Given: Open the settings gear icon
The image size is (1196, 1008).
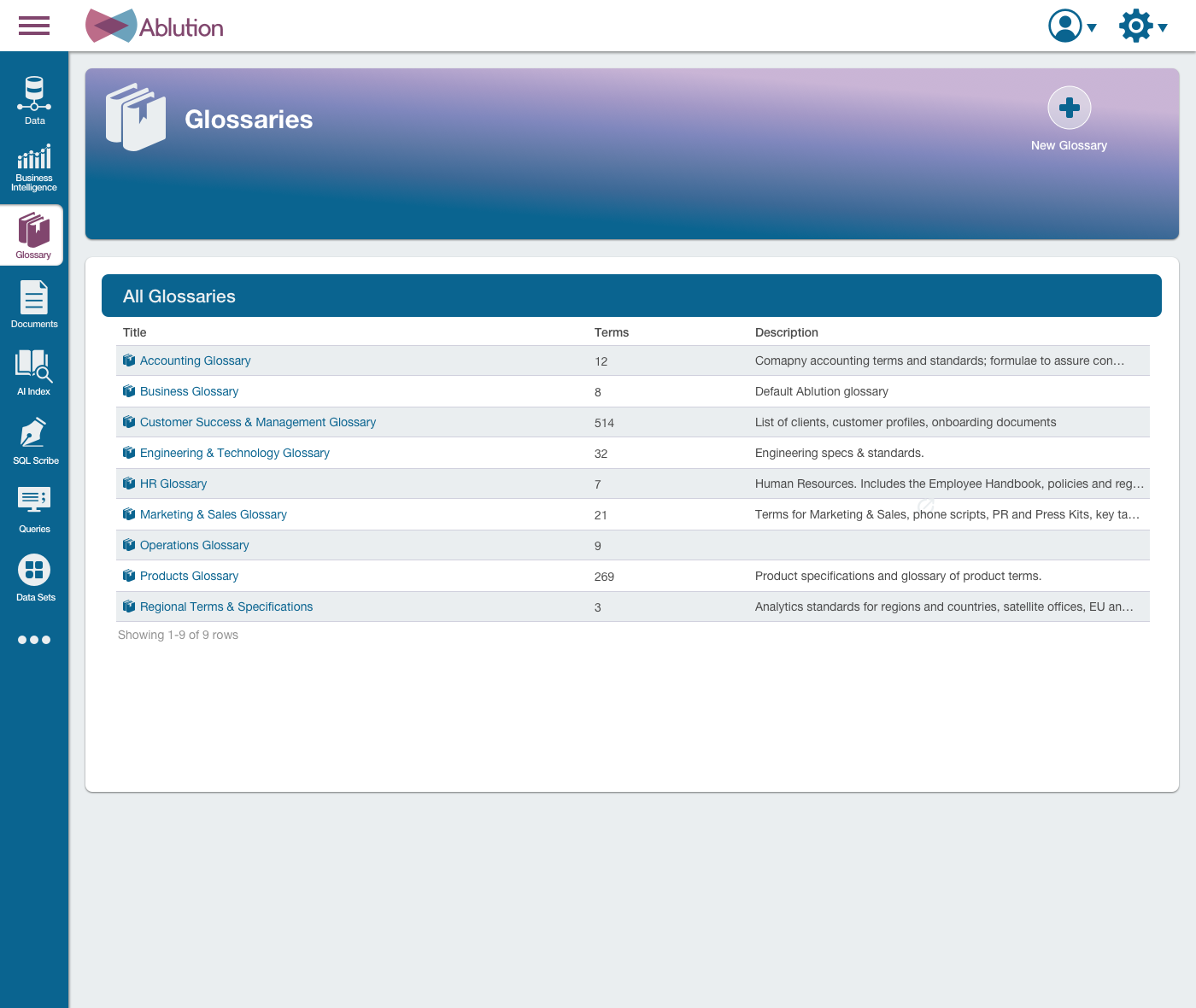Looking at the screenshot, I should pyautogui.click(x=1135, y=26).
